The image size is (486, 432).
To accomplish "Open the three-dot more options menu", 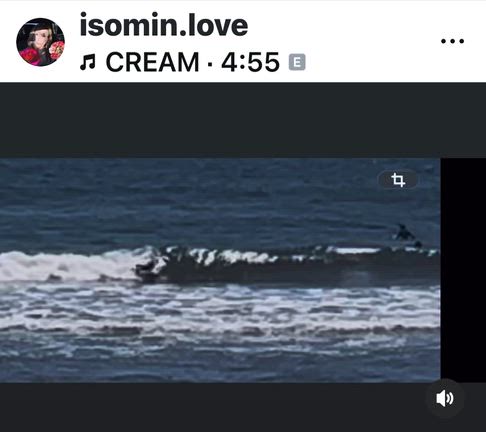I will pyautogui.click(x=452, y=41).
